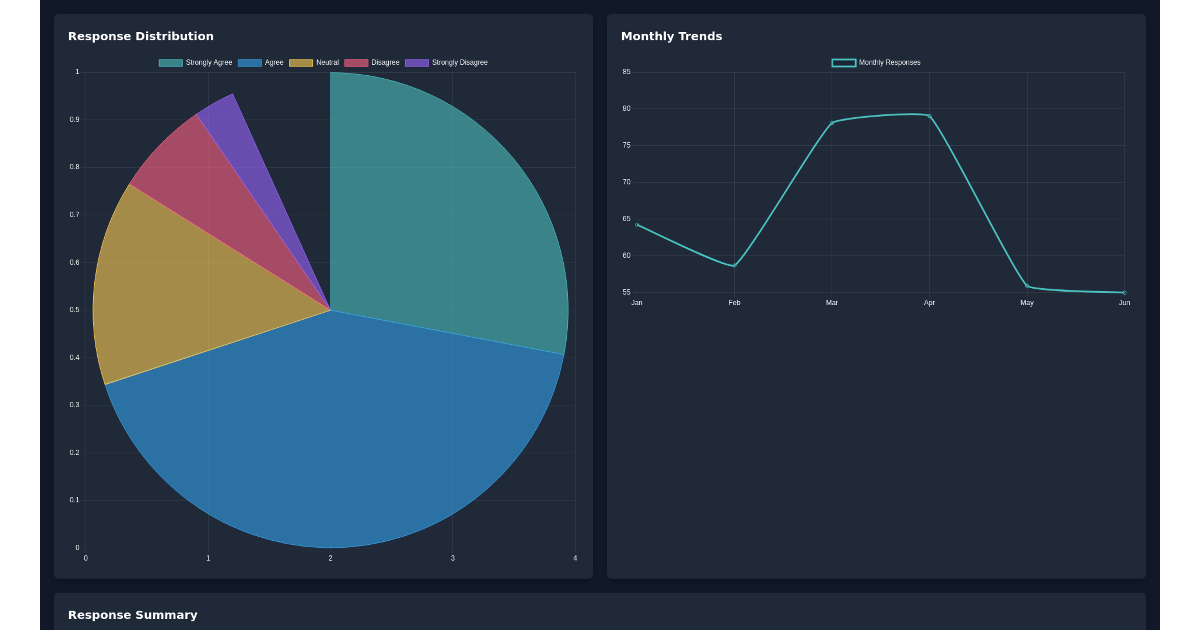Click the Monthly Responses legend marker
The image size is (1200, 630).
[x=843, y=61]
